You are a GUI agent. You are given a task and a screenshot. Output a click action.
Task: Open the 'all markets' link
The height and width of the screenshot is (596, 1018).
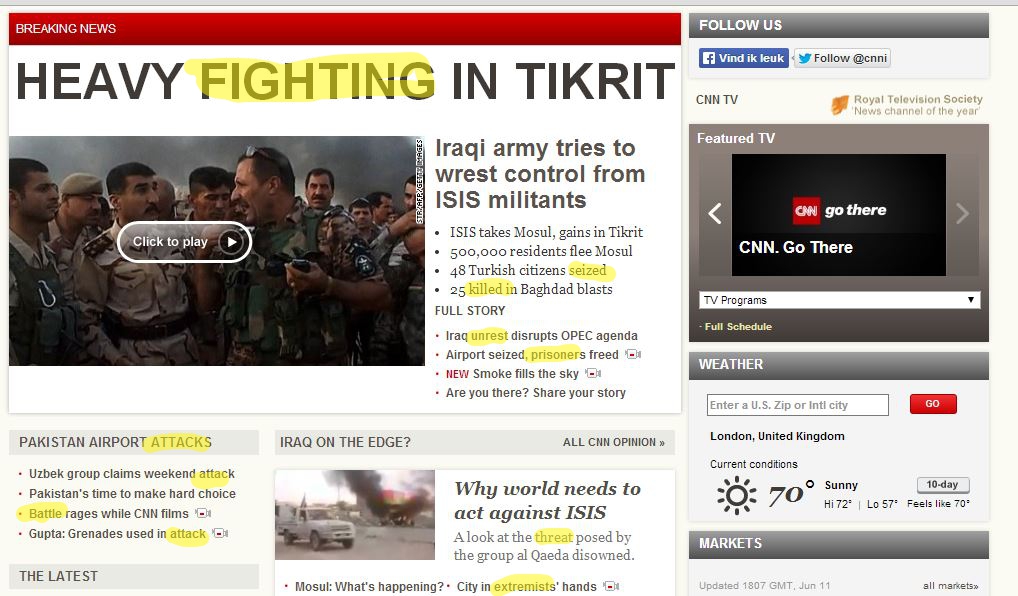[950, 586]
